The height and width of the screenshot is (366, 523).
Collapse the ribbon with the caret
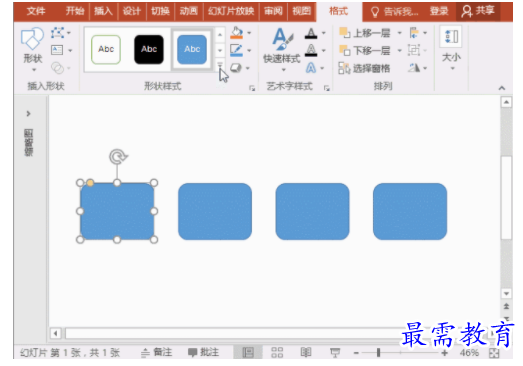tap(502, 88)
